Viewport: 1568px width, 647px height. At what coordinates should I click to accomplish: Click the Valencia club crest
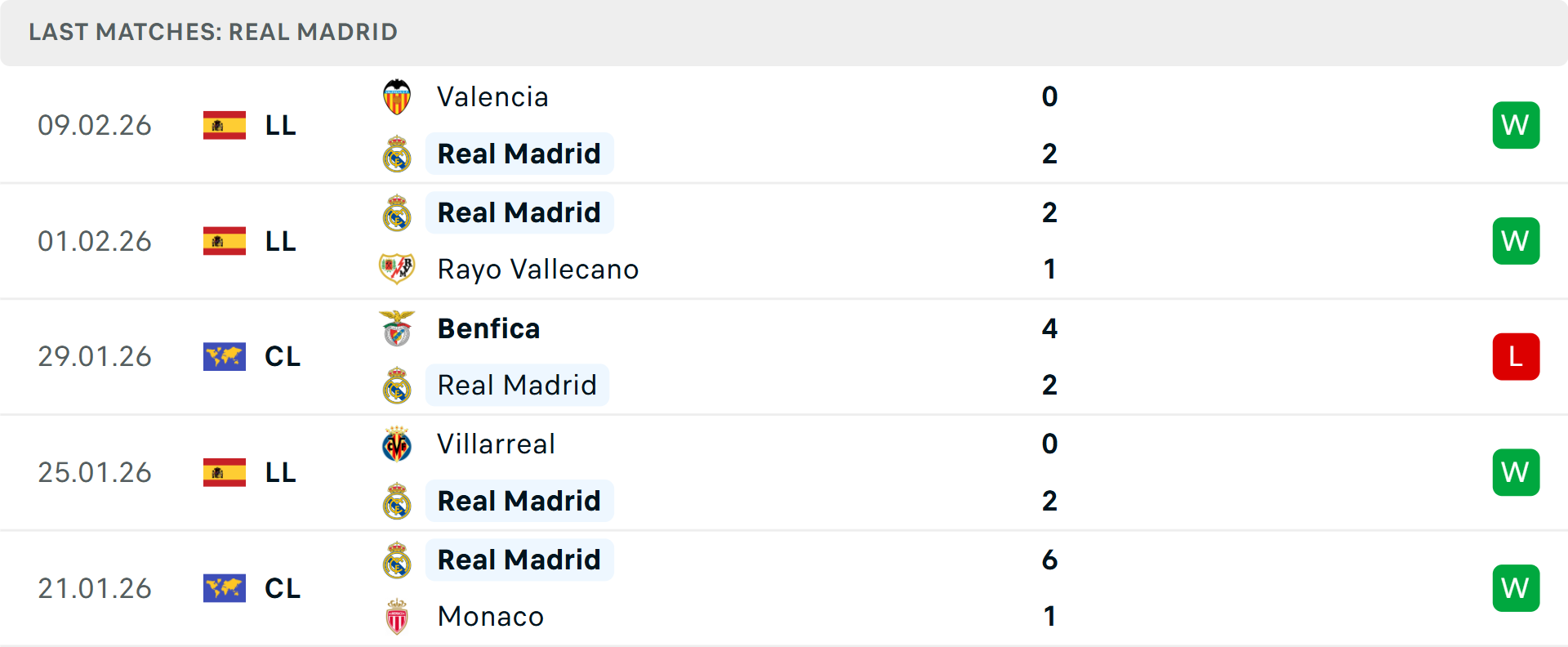point(398,96)
